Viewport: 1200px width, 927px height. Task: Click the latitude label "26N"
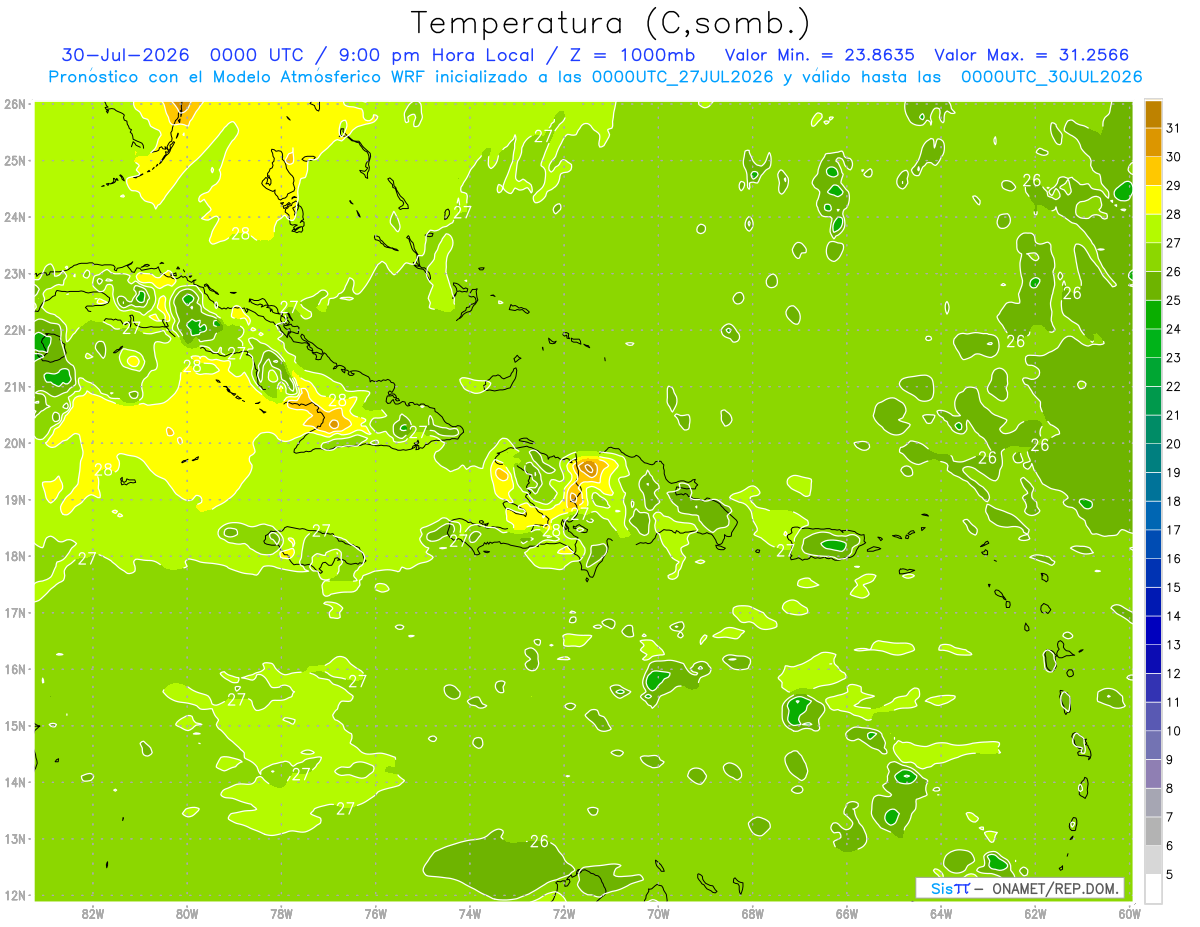pos(15,104)
